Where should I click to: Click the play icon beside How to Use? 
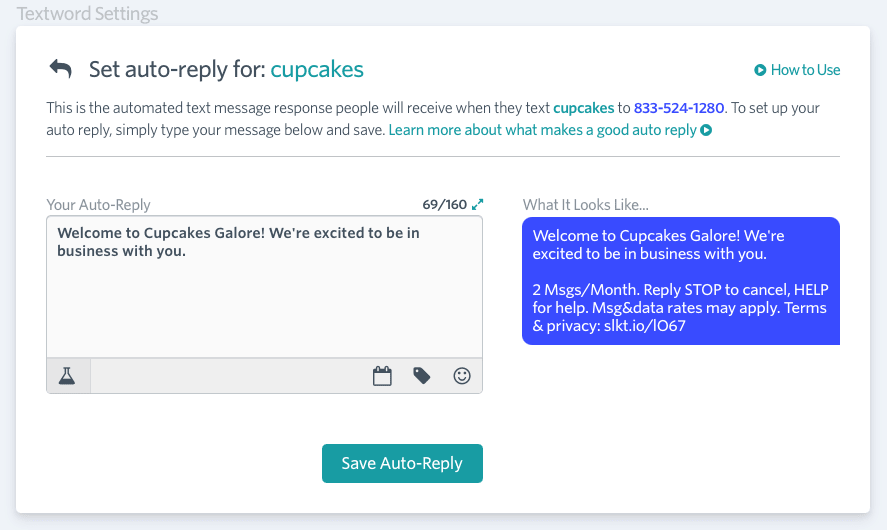760,70
